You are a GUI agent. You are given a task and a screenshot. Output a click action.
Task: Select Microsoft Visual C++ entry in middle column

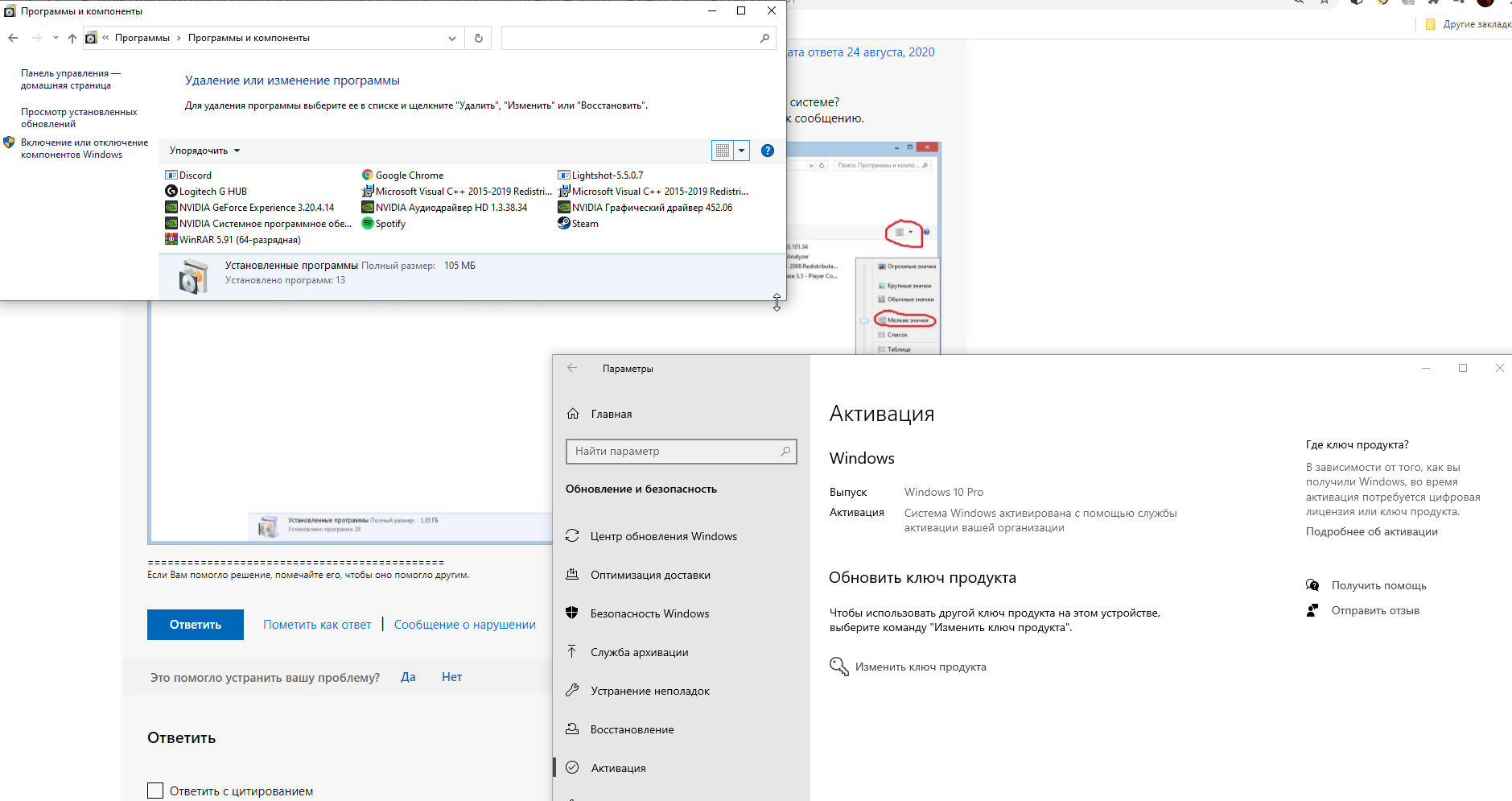[456, 191]
